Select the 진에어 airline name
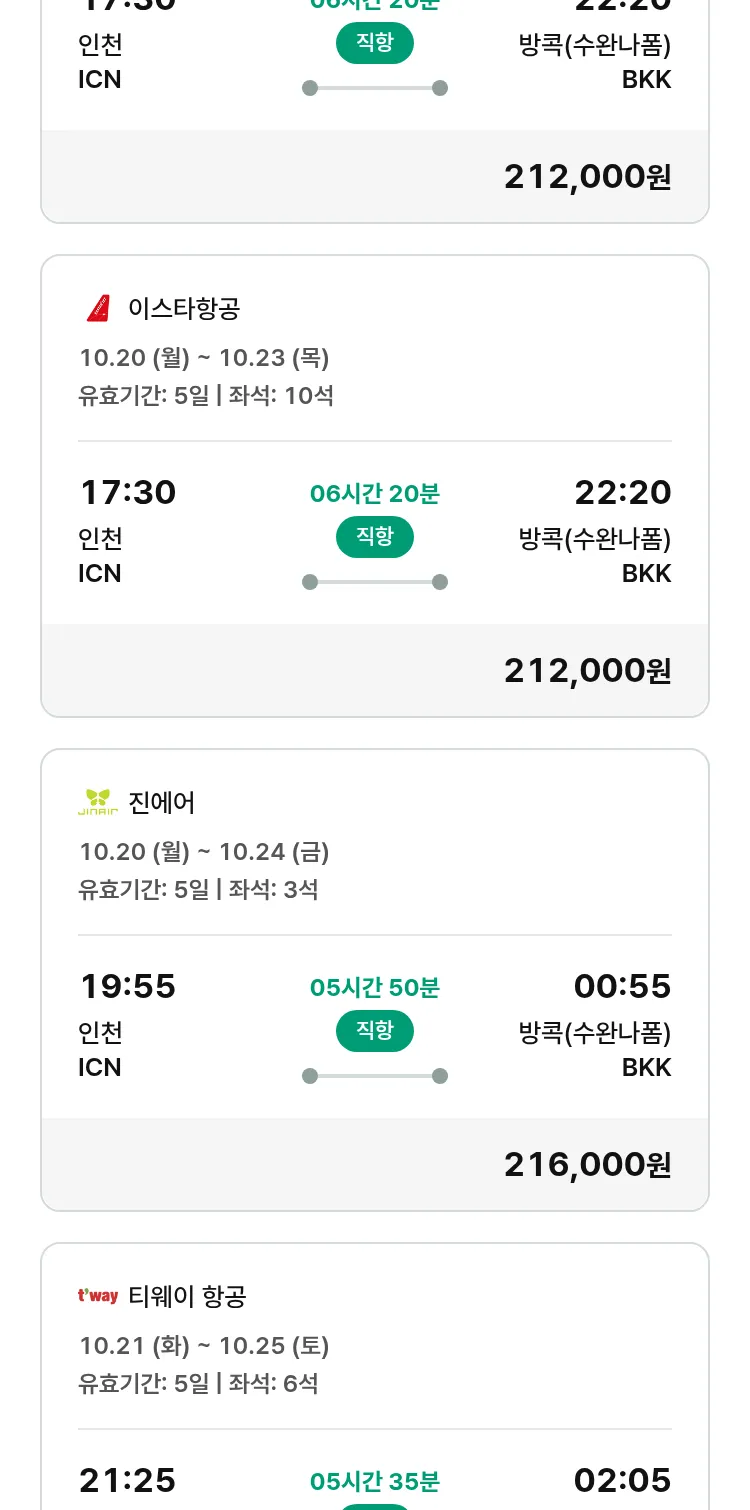Screen dimensions: 750x1510 coord(162,802)
